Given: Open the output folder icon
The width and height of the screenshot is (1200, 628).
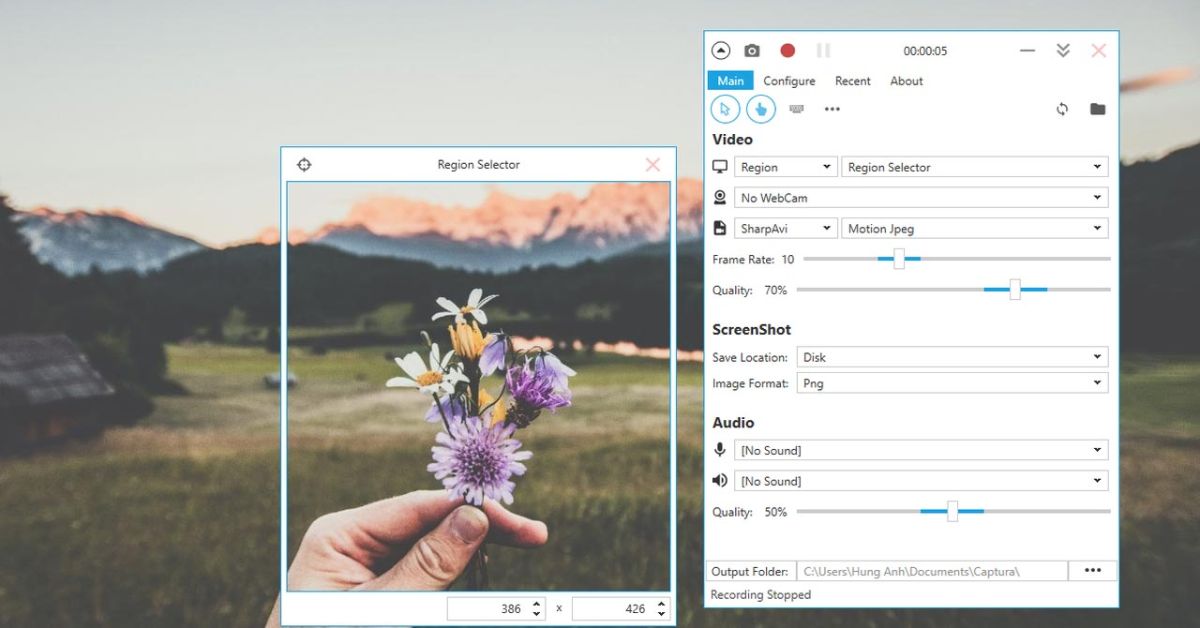Looking at the screenshot, I should click(1097, 109).
